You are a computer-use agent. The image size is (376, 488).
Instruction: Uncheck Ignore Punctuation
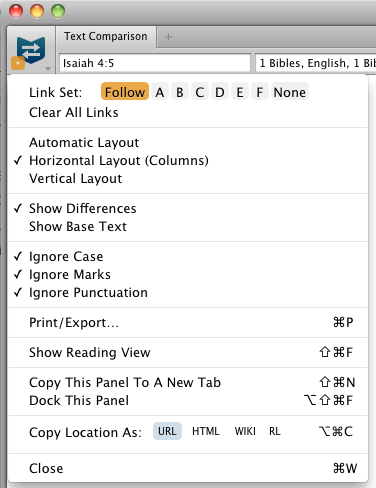[88, 292]
